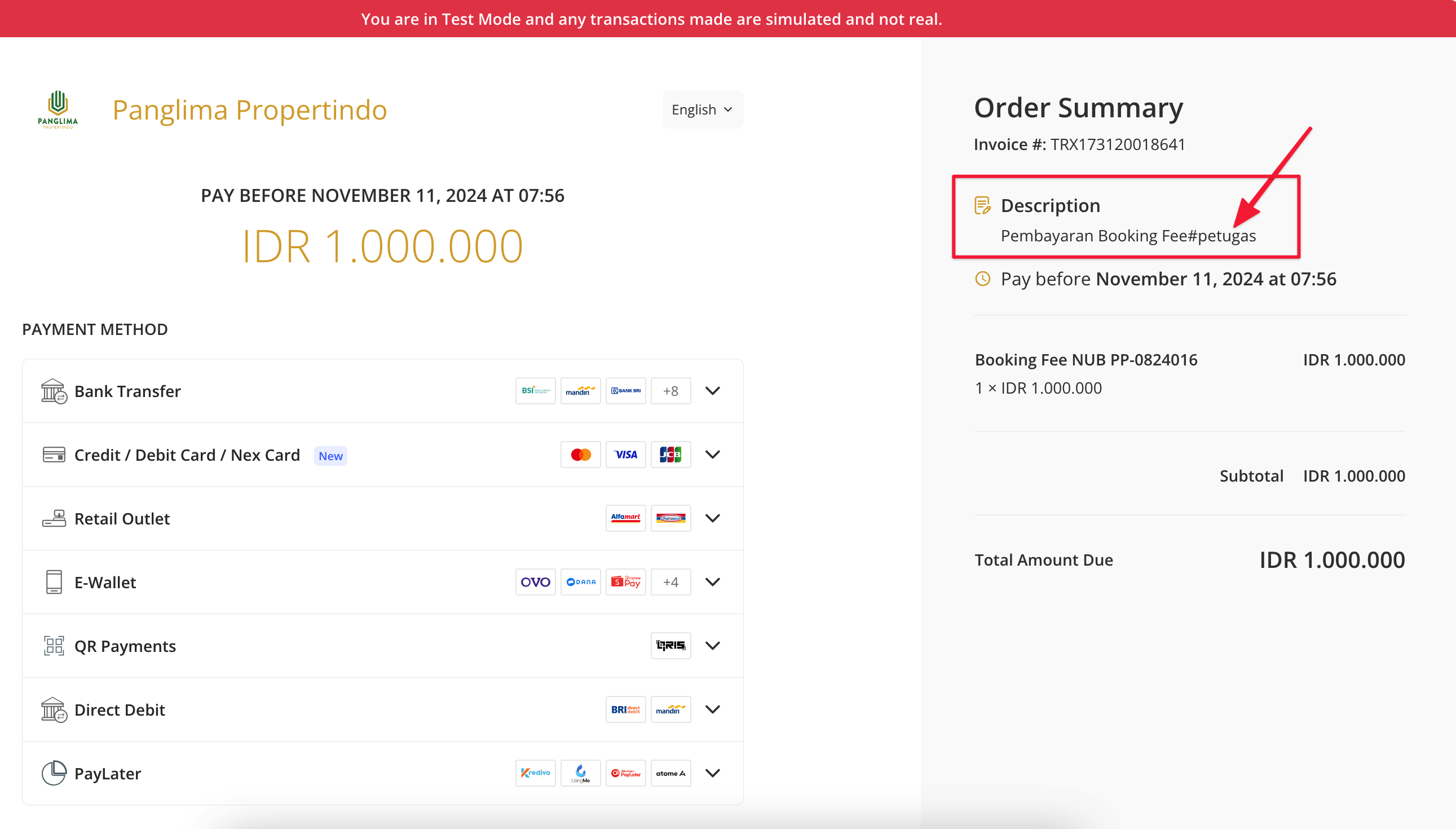The width and height of the screenshot is (1456, 829).
Task: Click the Kredivo PayLater icon
Action: tap(535, 773)
